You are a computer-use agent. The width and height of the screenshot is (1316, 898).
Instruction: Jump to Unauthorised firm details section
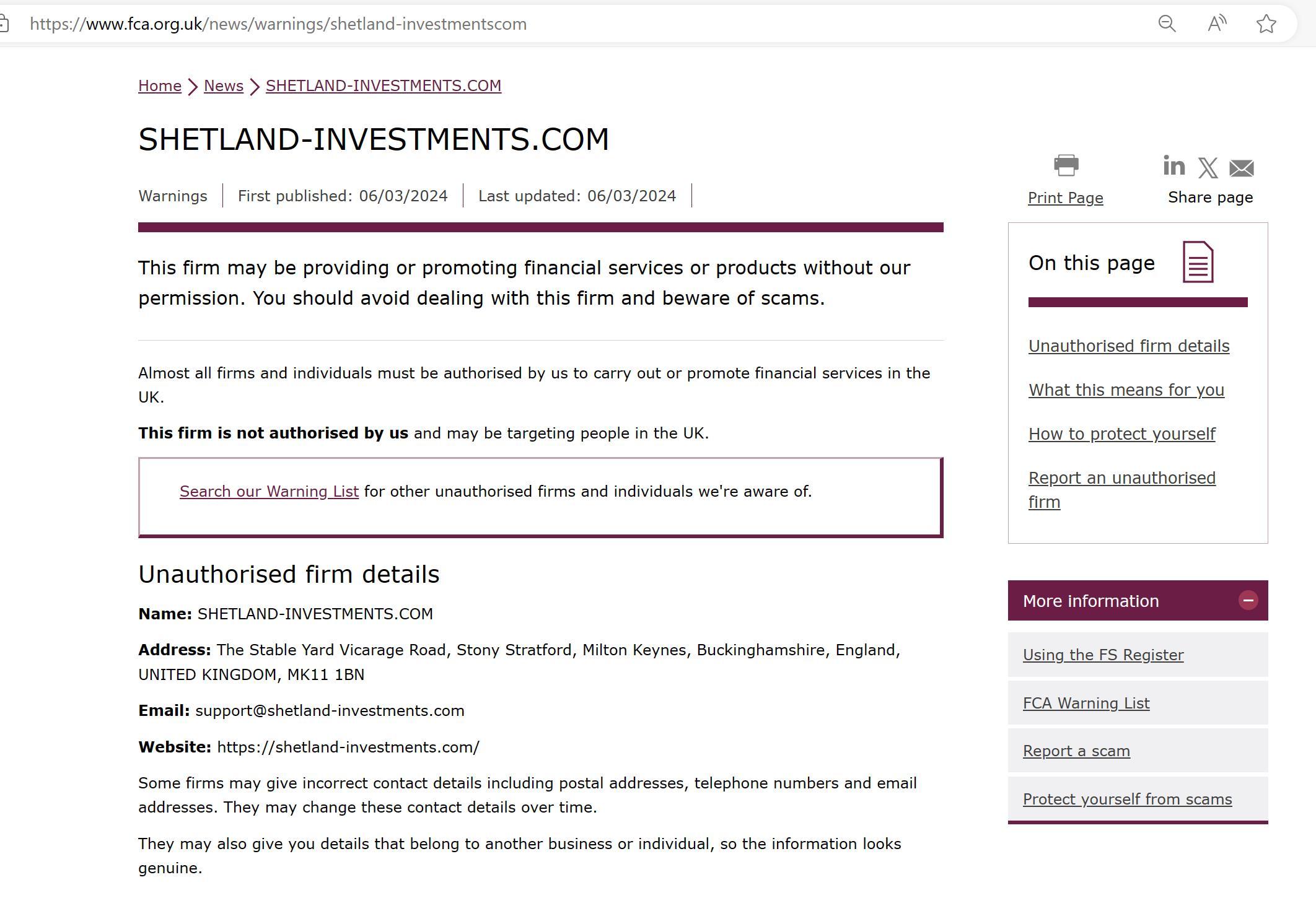click(x=1129, y=346)
